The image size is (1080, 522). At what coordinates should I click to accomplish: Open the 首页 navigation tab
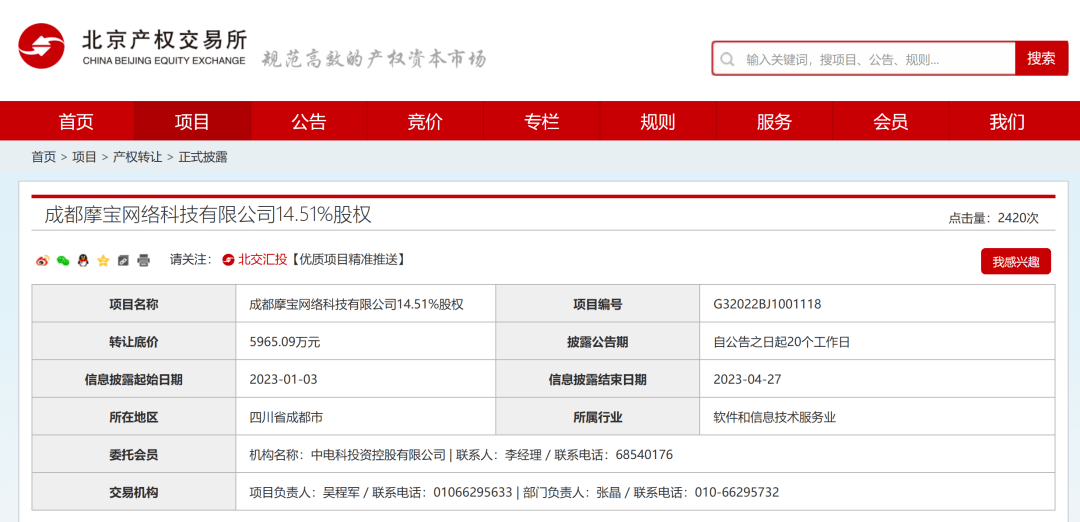(x=76, y=122)
